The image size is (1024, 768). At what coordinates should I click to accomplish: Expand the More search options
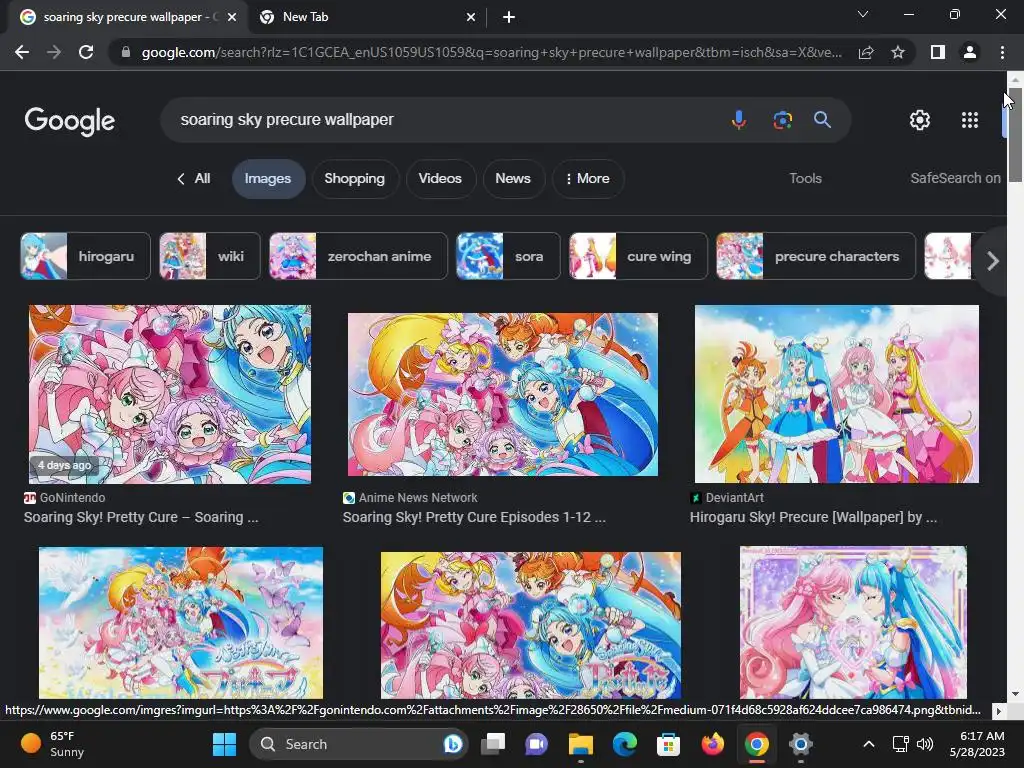[588, 178]
